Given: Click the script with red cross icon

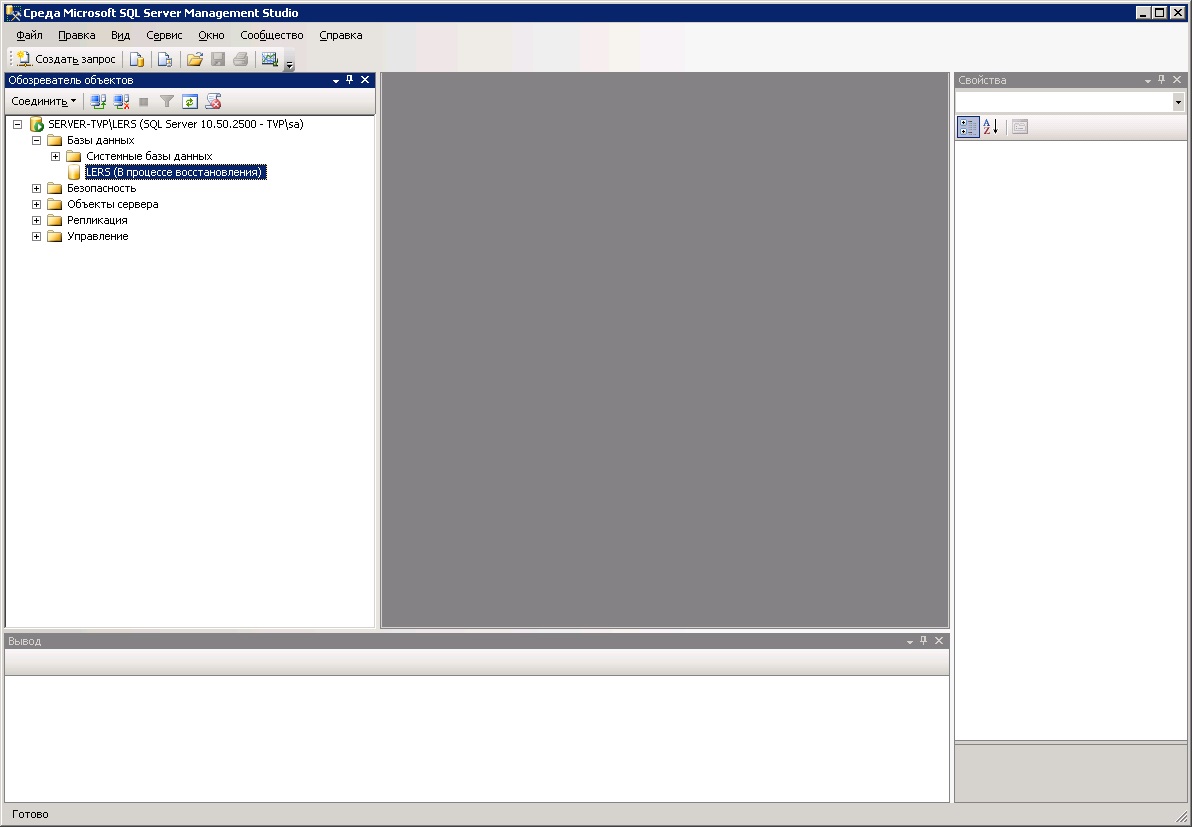Looking at the screenshot, I should click(214, 101).
